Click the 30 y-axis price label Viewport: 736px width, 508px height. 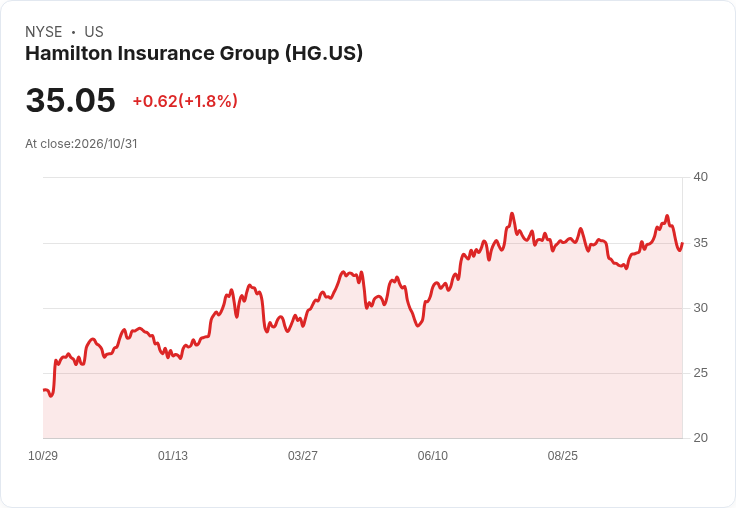(x=700, y=308)
